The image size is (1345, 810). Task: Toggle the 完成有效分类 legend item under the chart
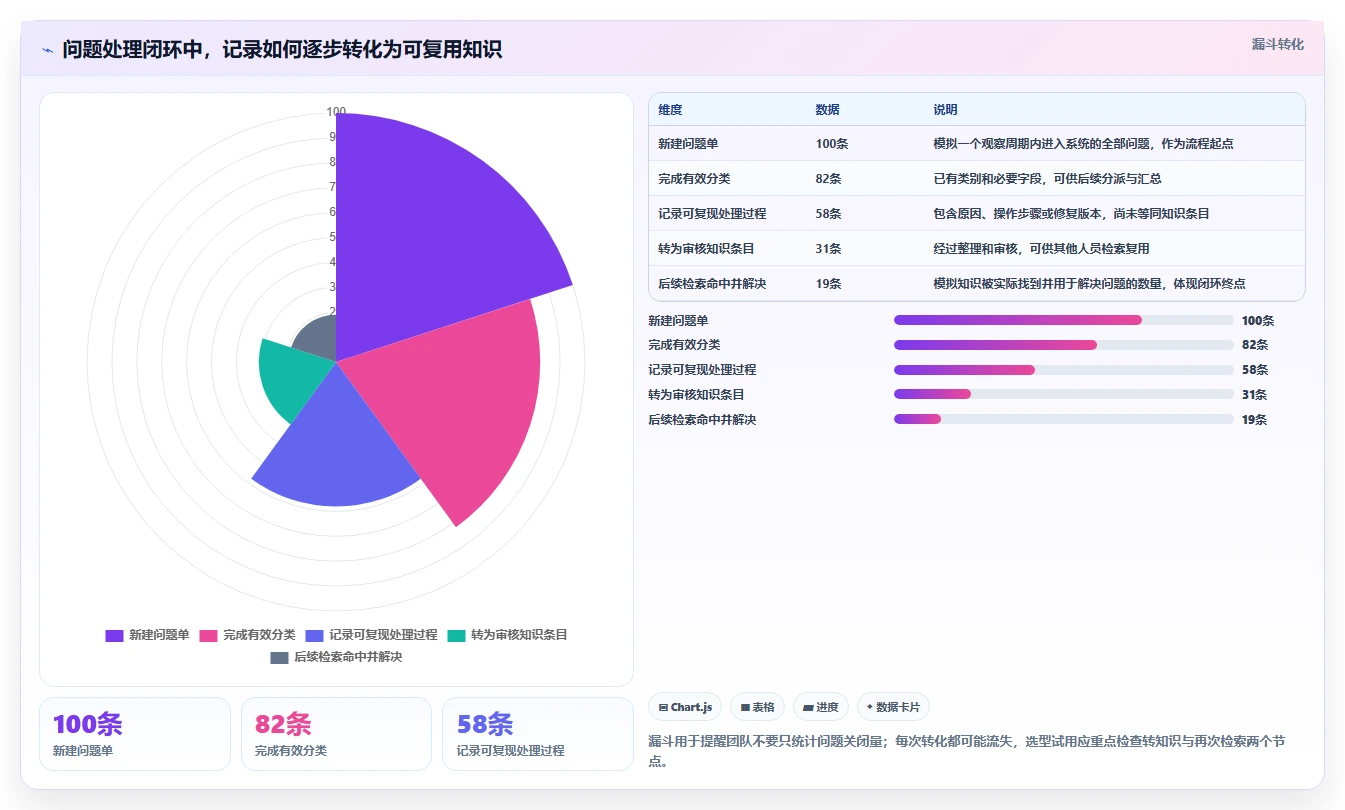pos(247,635)
